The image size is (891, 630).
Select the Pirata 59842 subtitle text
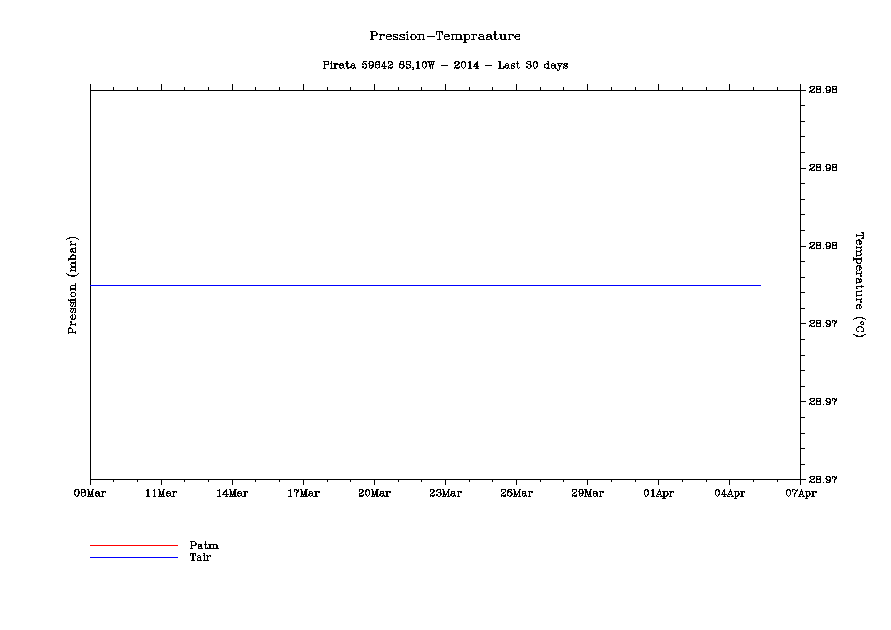[445, 65]
